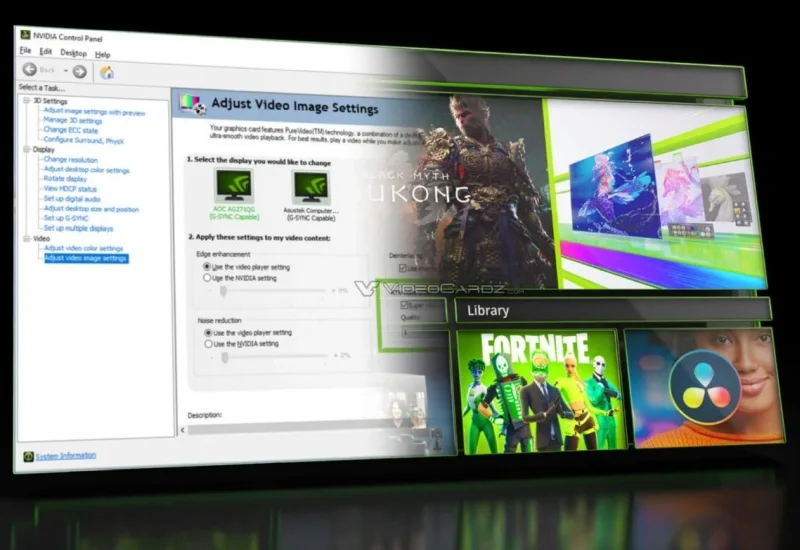Click the Back arrow button in toolbar
The image size is (800, 550).
coord(30,69)
